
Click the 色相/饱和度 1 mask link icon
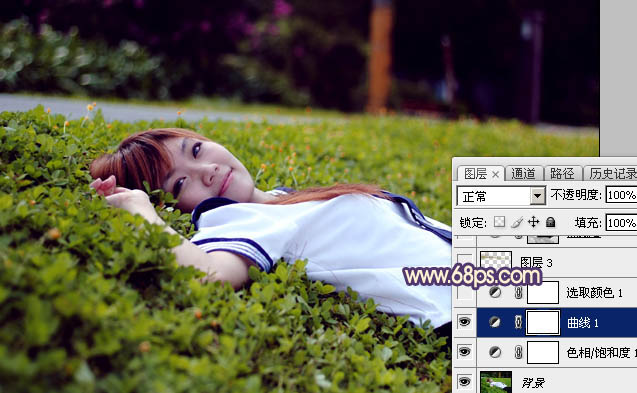click(518, 352)
